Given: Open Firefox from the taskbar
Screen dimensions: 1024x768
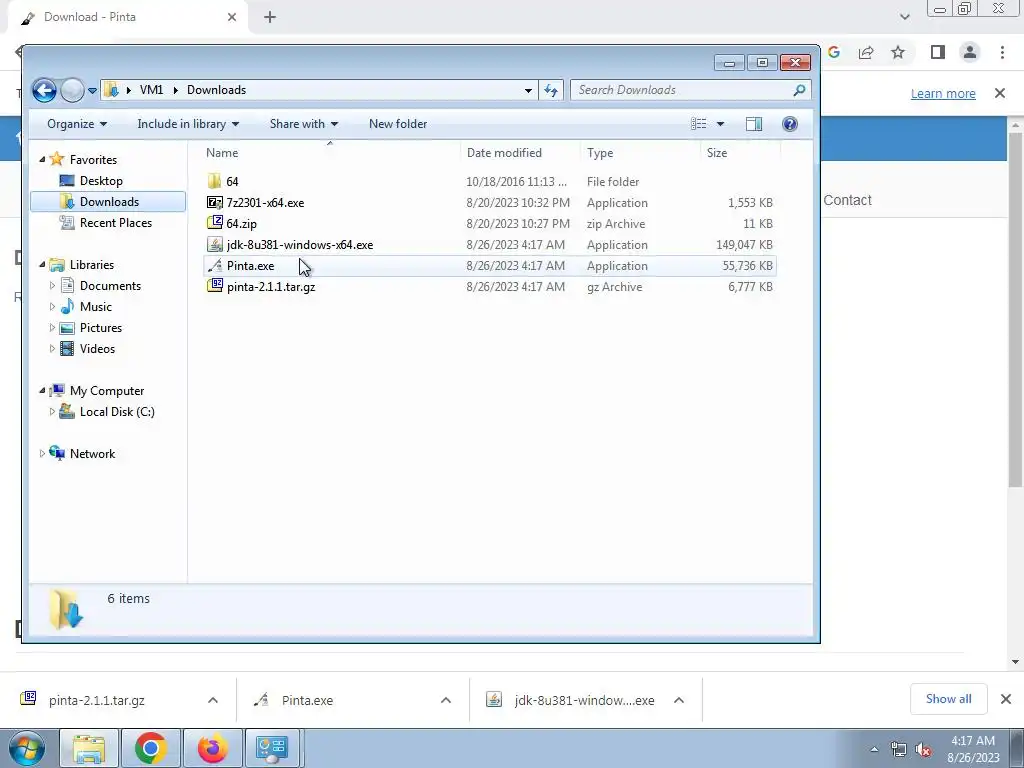Looking at the screenshot, I should pyautogui.click(x=212, y=748).
